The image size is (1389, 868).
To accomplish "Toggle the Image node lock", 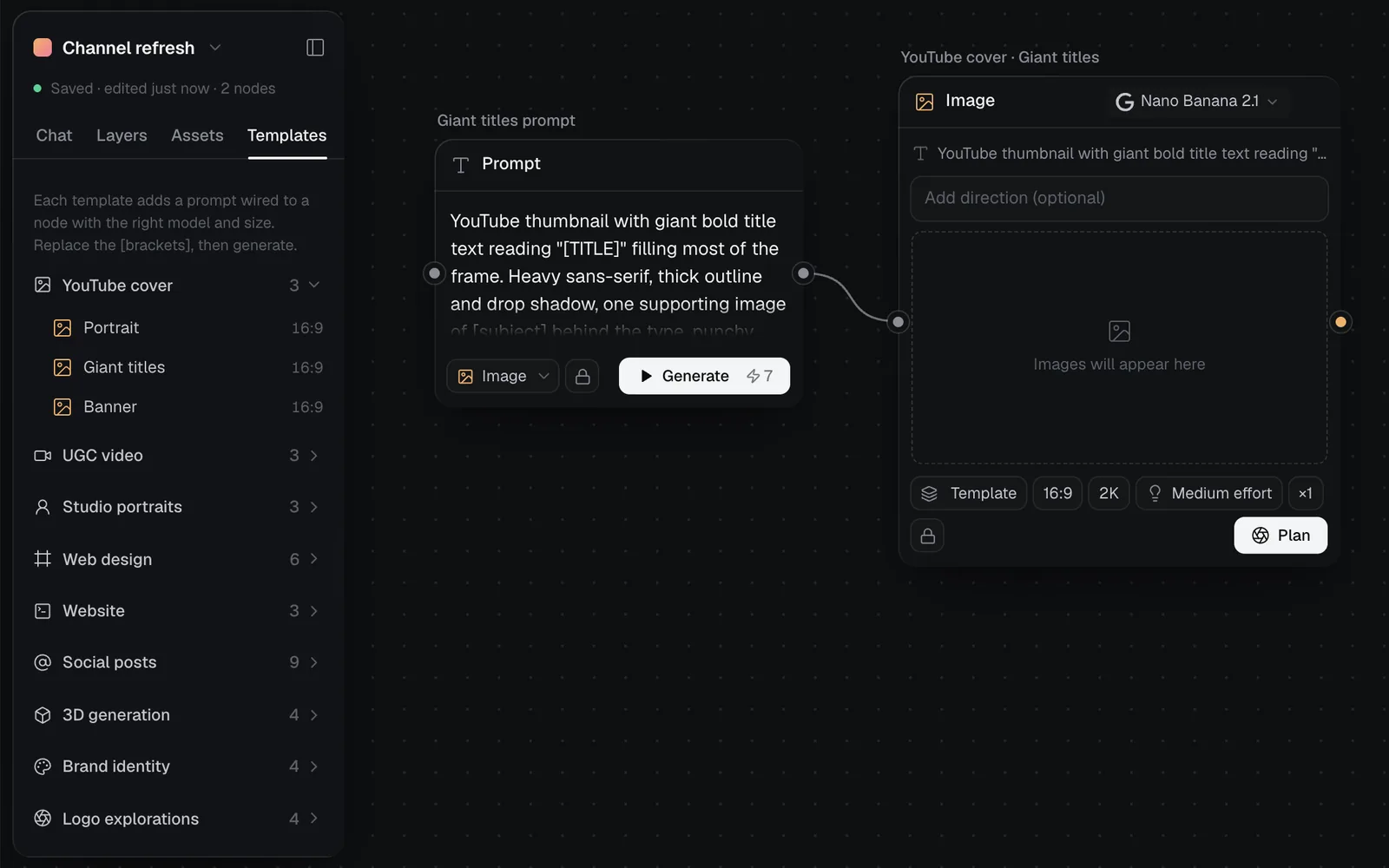I will coord(927,536).
